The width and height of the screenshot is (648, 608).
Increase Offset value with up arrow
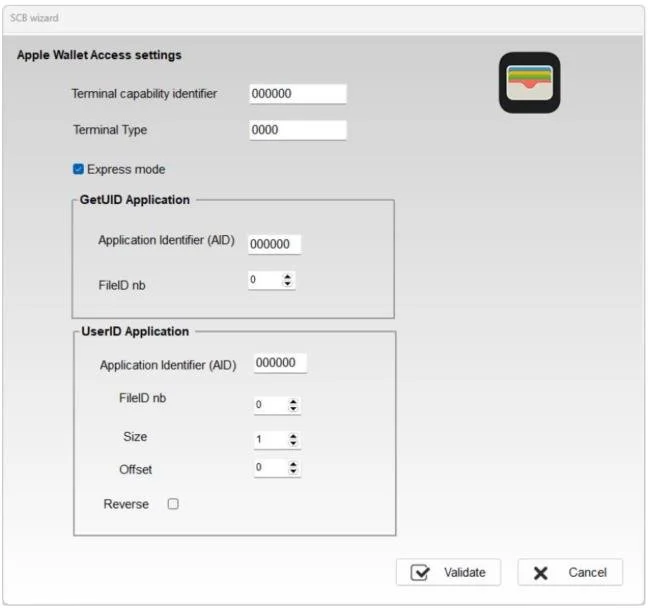[293, 464]
